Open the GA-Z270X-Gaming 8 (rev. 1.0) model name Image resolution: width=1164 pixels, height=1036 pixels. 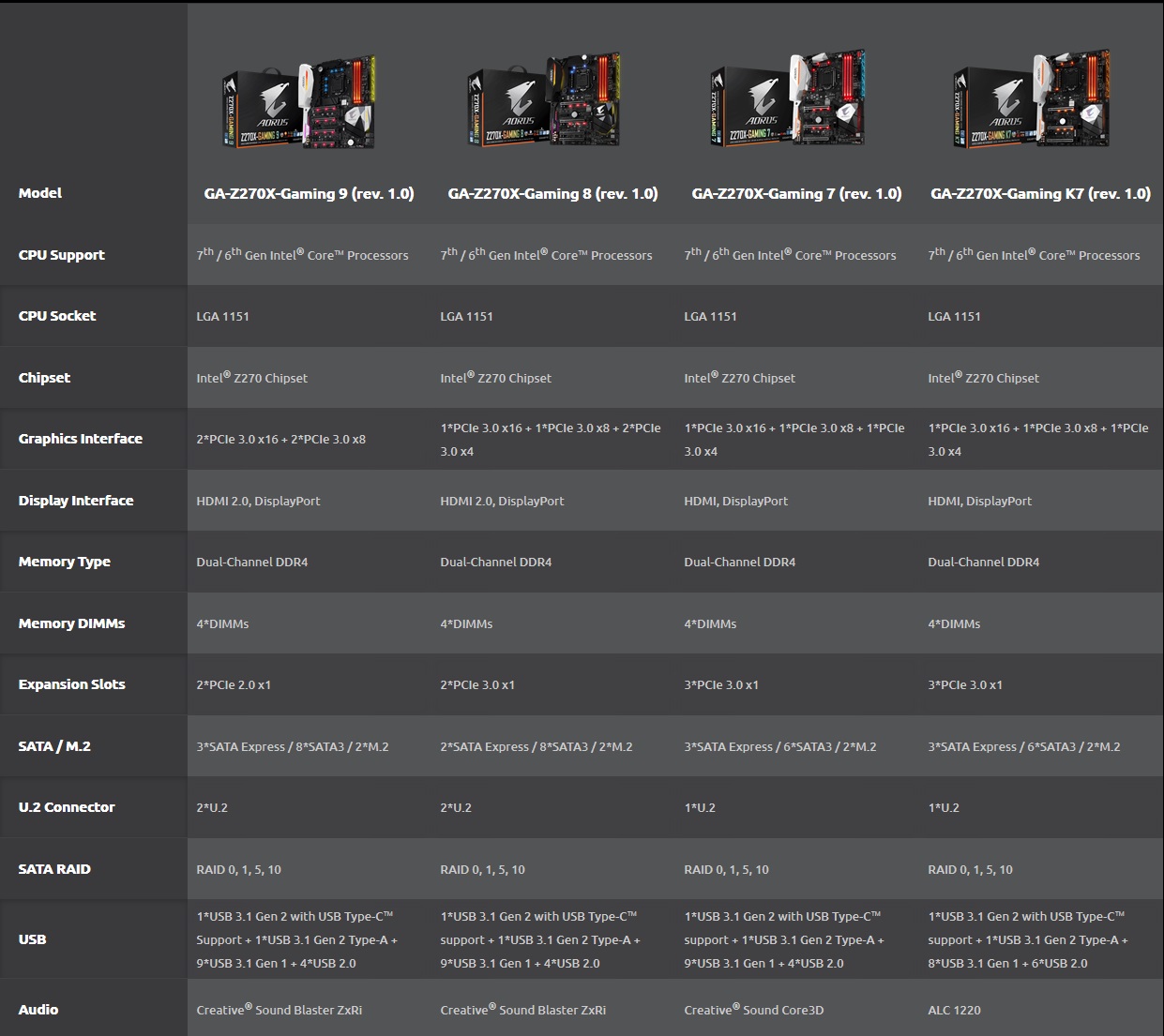pyautogui.click(x=552, y=194)
